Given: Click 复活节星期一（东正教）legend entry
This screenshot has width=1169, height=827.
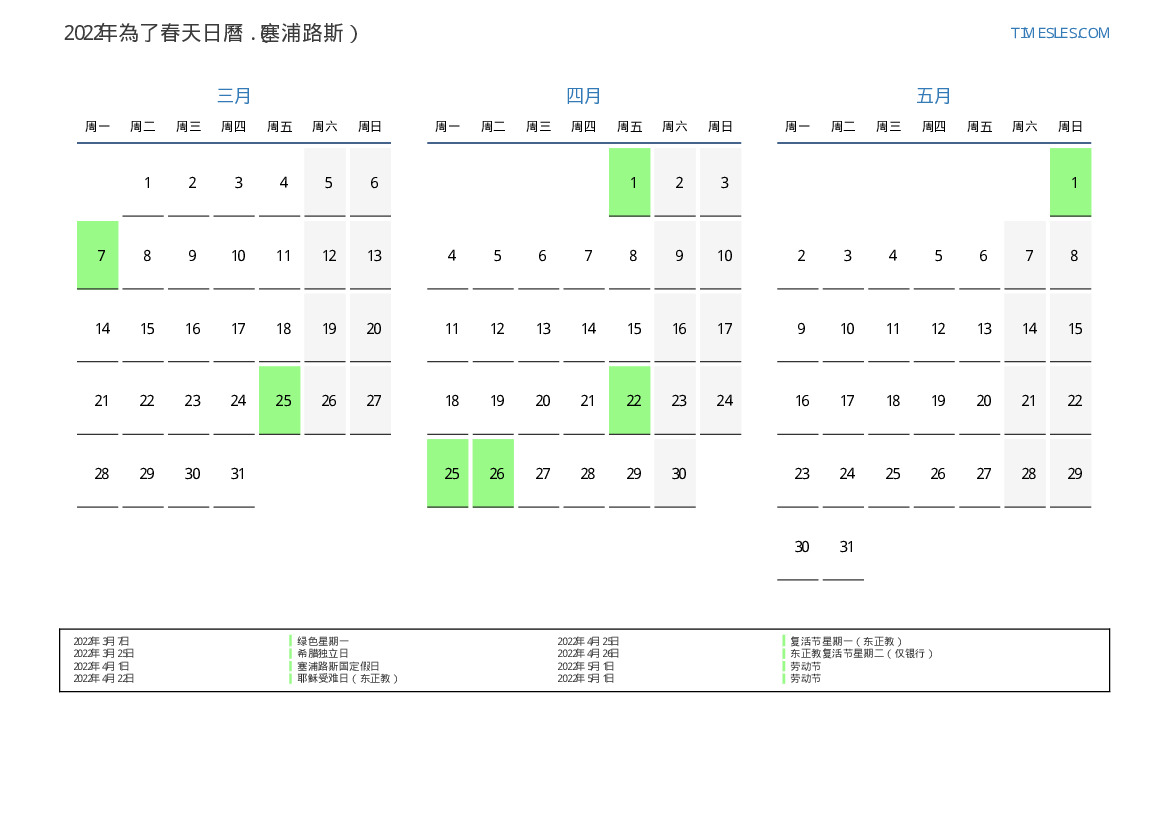Looking at the screenshot, I should click(846, 641).
